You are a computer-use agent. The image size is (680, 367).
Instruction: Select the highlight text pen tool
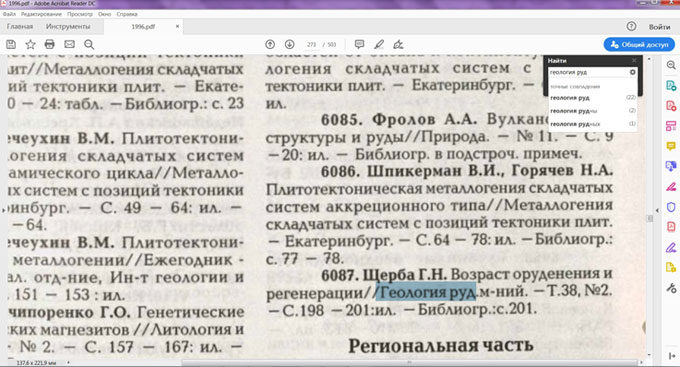coord(379,44)
